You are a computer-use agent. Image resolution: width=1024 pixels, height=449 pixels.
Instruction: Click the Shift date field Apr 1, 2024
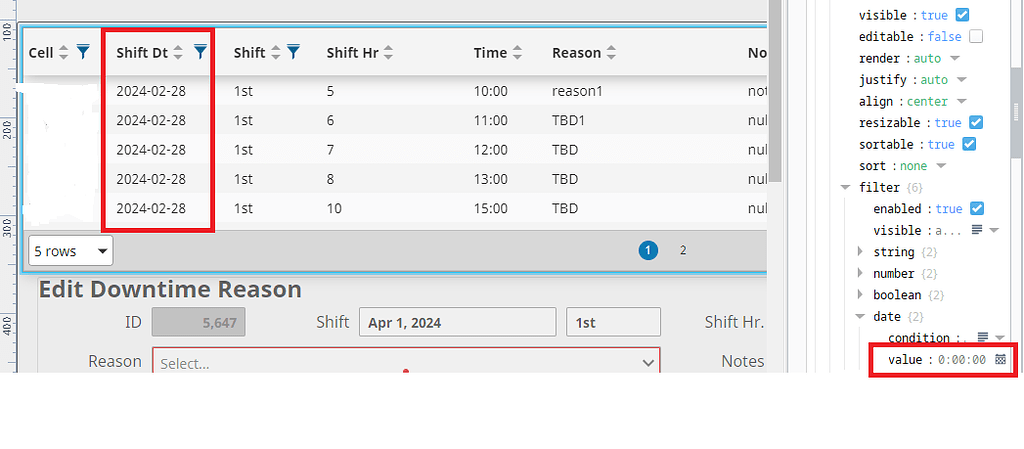(x=457, y=322)
